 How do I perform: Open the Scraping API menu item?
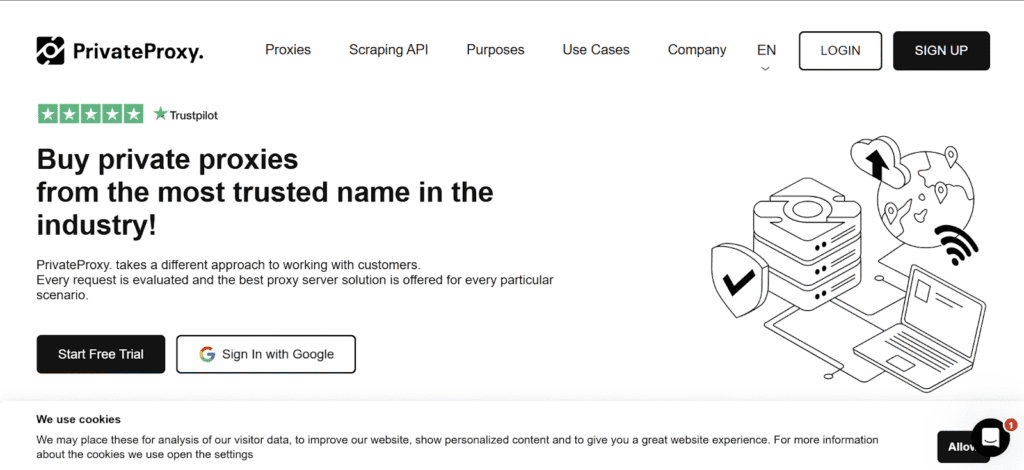pos(388,50)
